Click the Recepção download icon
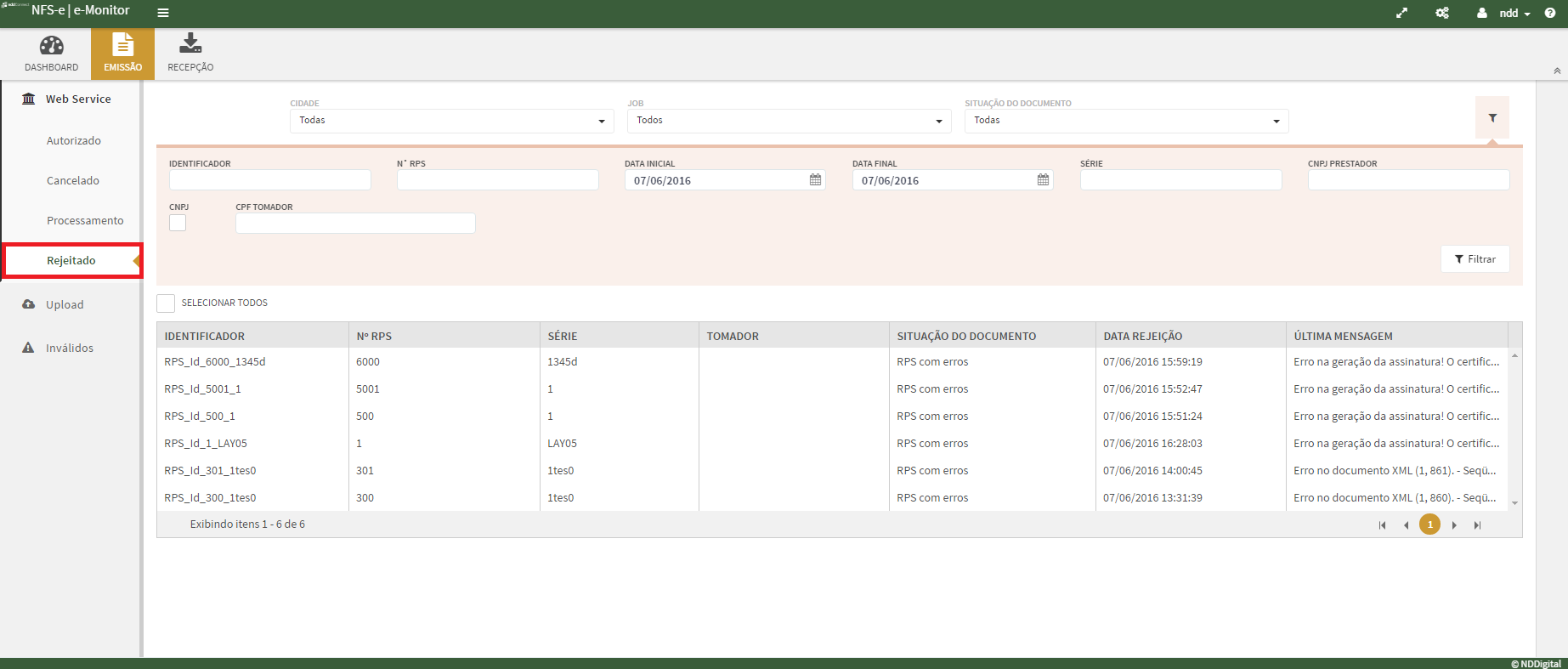This screenshot has width=1568, height=669. (x=190, y=43)
